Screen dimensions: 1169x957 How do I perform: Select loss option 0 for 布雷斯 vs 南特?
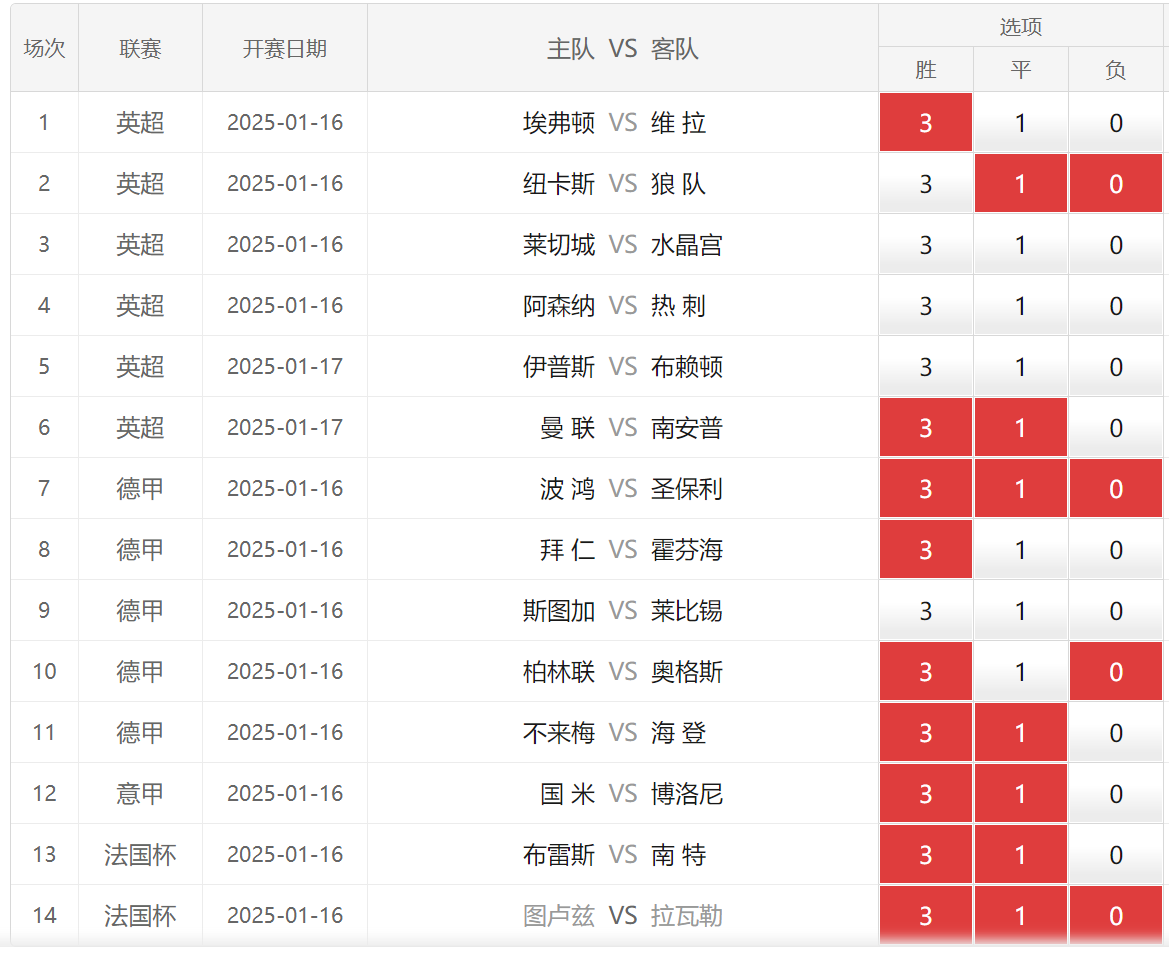click(1116, 856)
